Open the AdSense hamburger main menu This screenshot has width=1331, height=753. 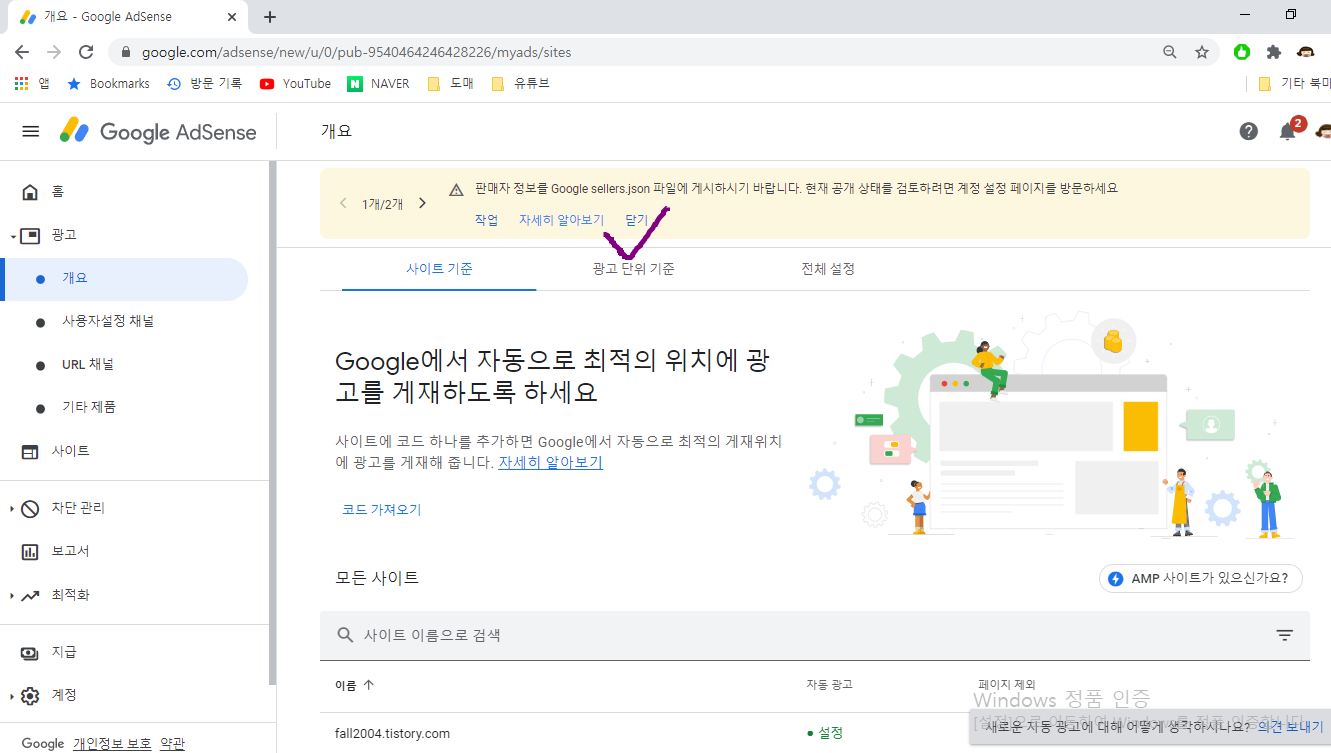tap(31, 131)
